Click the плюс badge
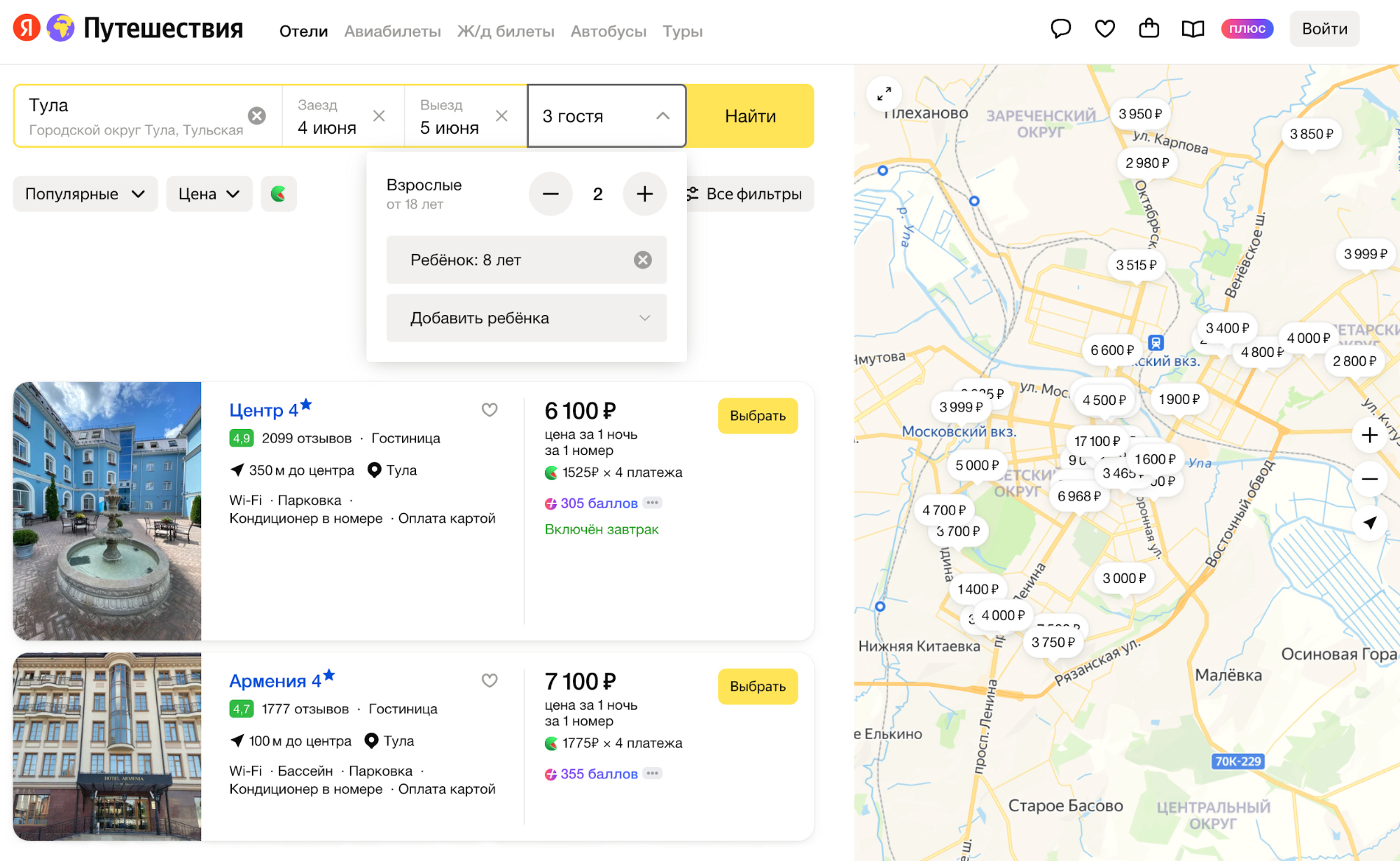The image size is (1400, 861). pyautogui.click(x=1247, y=29)
